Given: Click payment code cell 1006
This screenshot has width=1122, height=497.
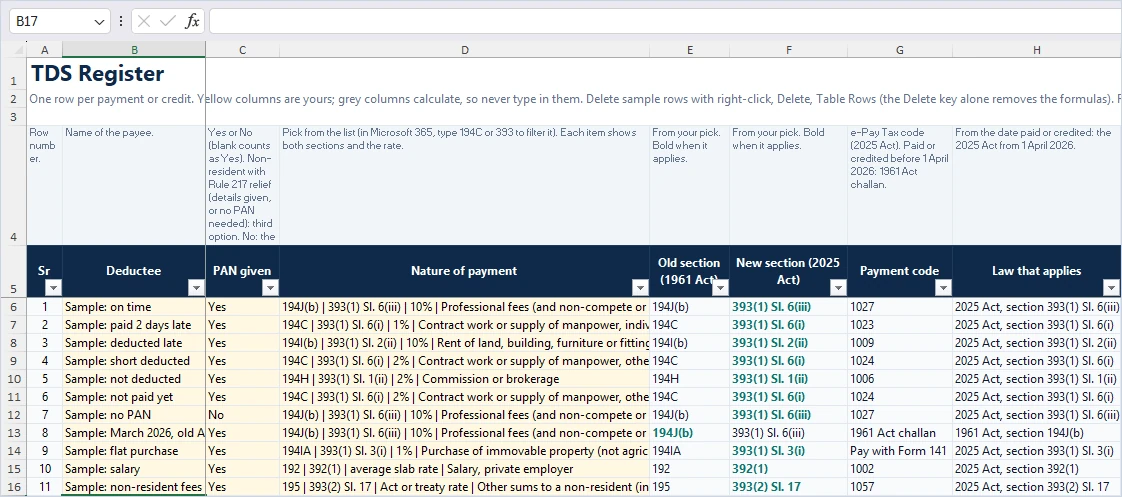Looking at the screenshot, I should coord(899,378).
